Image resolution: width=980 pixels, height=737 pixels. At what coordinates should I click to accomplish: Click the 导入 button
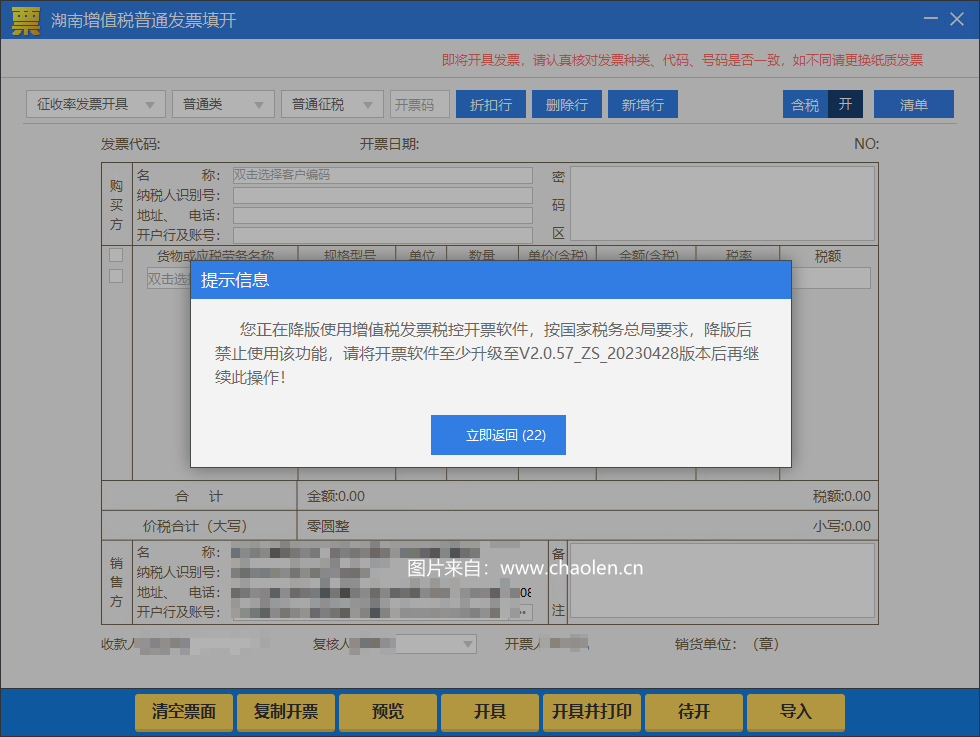click(796, 712)
